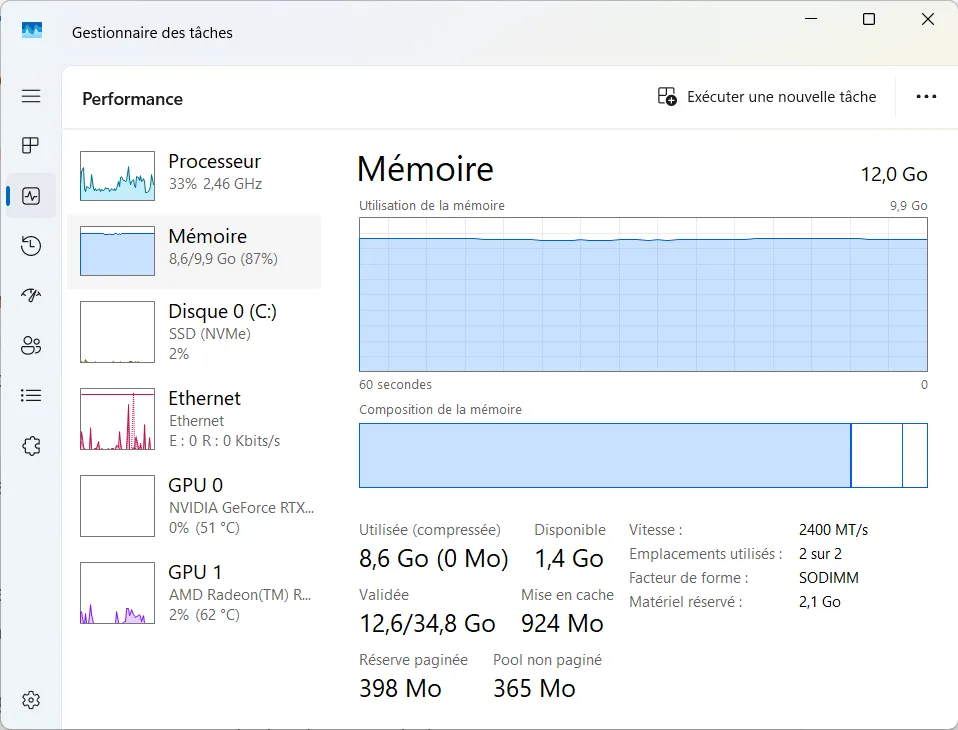Click the 8,6 Go (0 Mo) used value
Viewport: 958px width, 730px height.
434,558
